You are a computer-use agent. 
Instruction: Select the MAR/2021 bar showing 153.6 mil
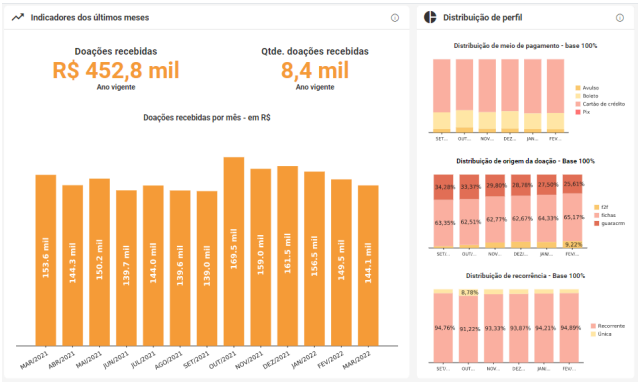click(x=46, y=260)
